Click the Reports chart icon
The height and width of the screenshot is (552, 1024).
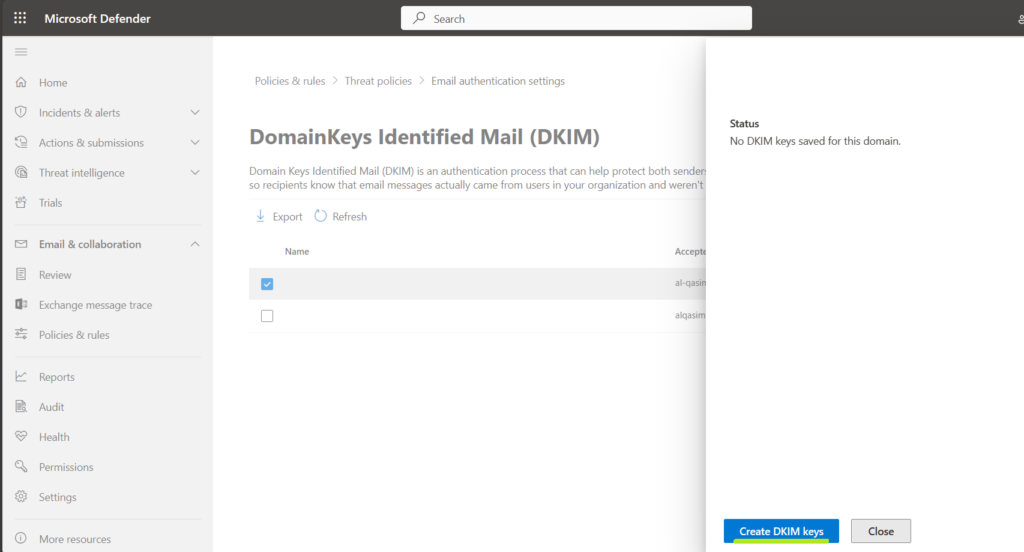coord(21,376)
